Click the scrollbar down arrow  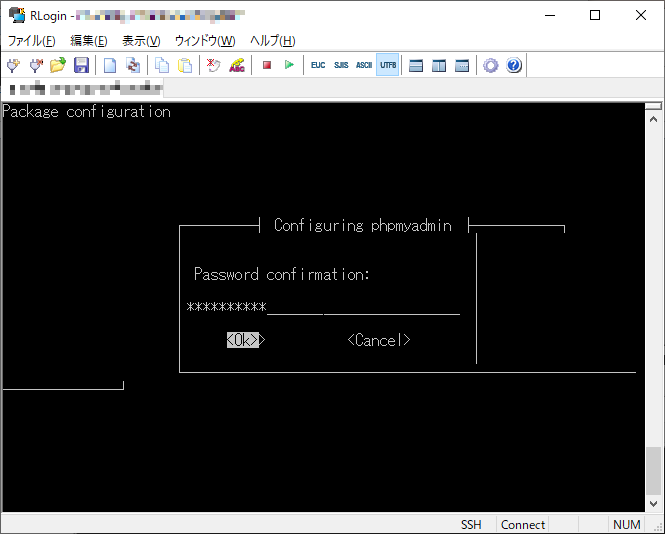[654, 504]
